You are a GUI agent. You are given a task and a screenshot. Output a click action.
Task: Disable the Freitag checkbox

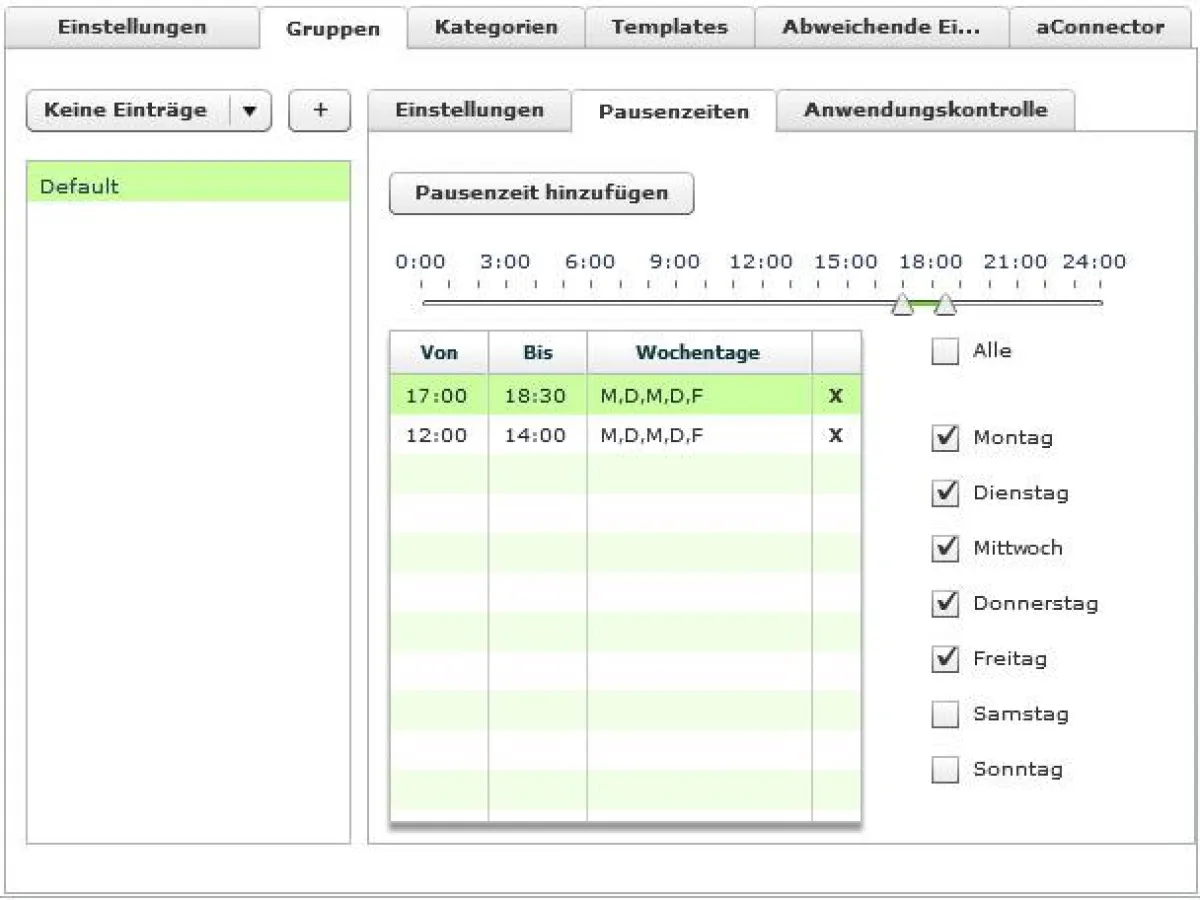[x=944, y=658]
